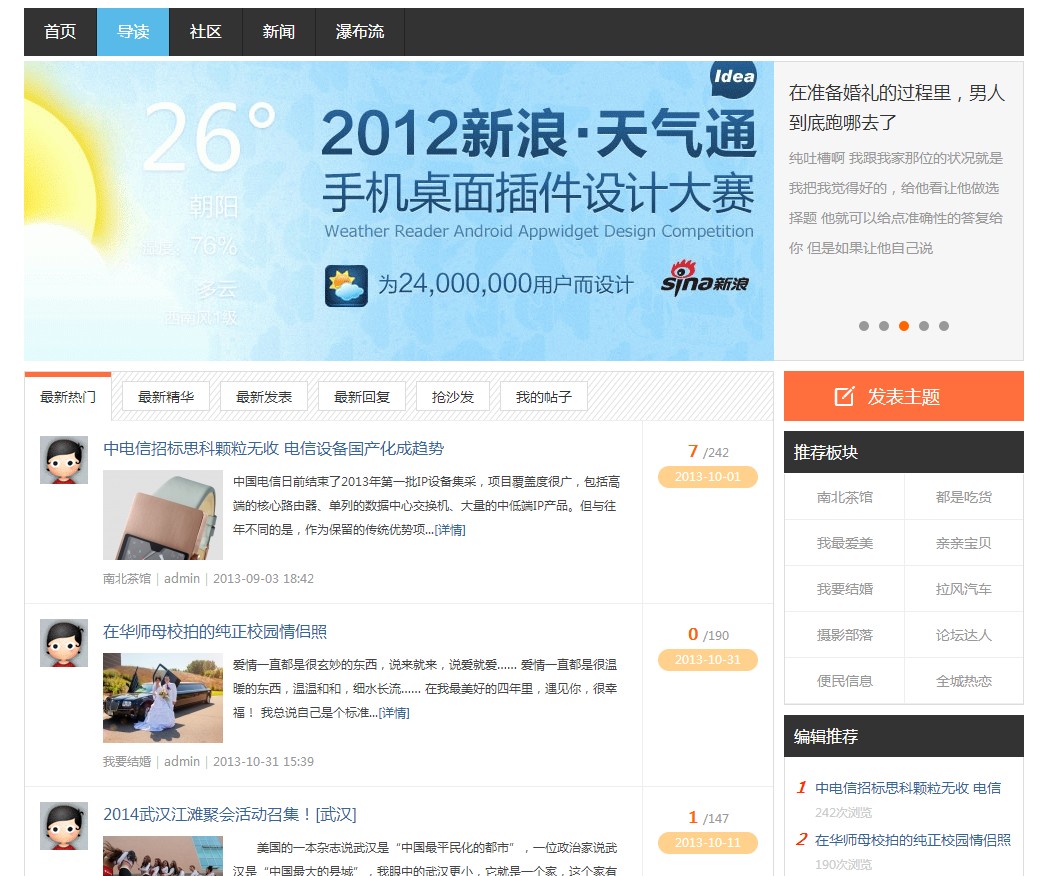Click avatar beside 2014武汉江滩 post
Viewport: 1061px width, 876px height.
point(64,826)
